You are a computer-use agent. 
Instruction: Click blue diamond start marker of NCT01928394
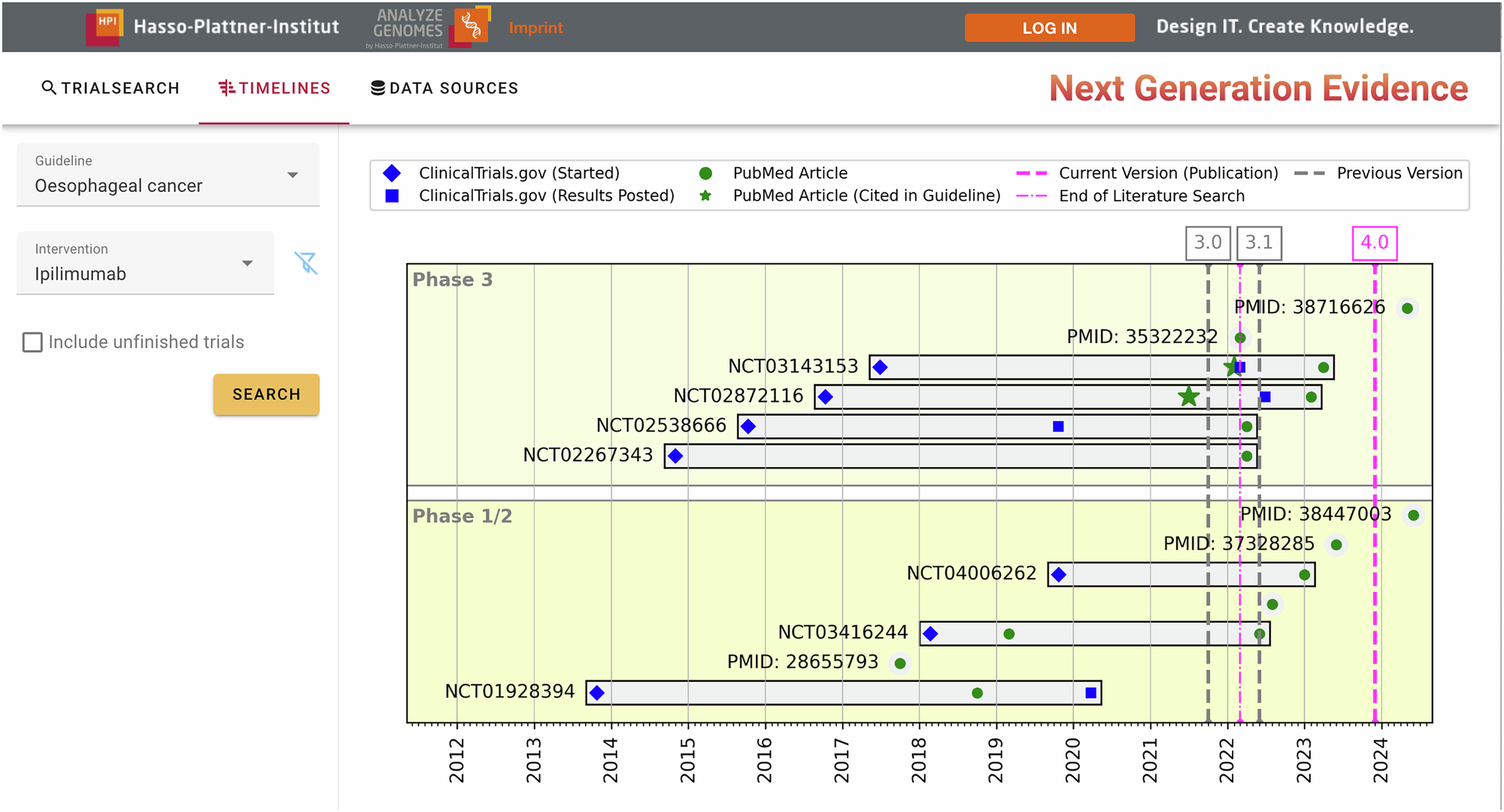click(597, 692)
